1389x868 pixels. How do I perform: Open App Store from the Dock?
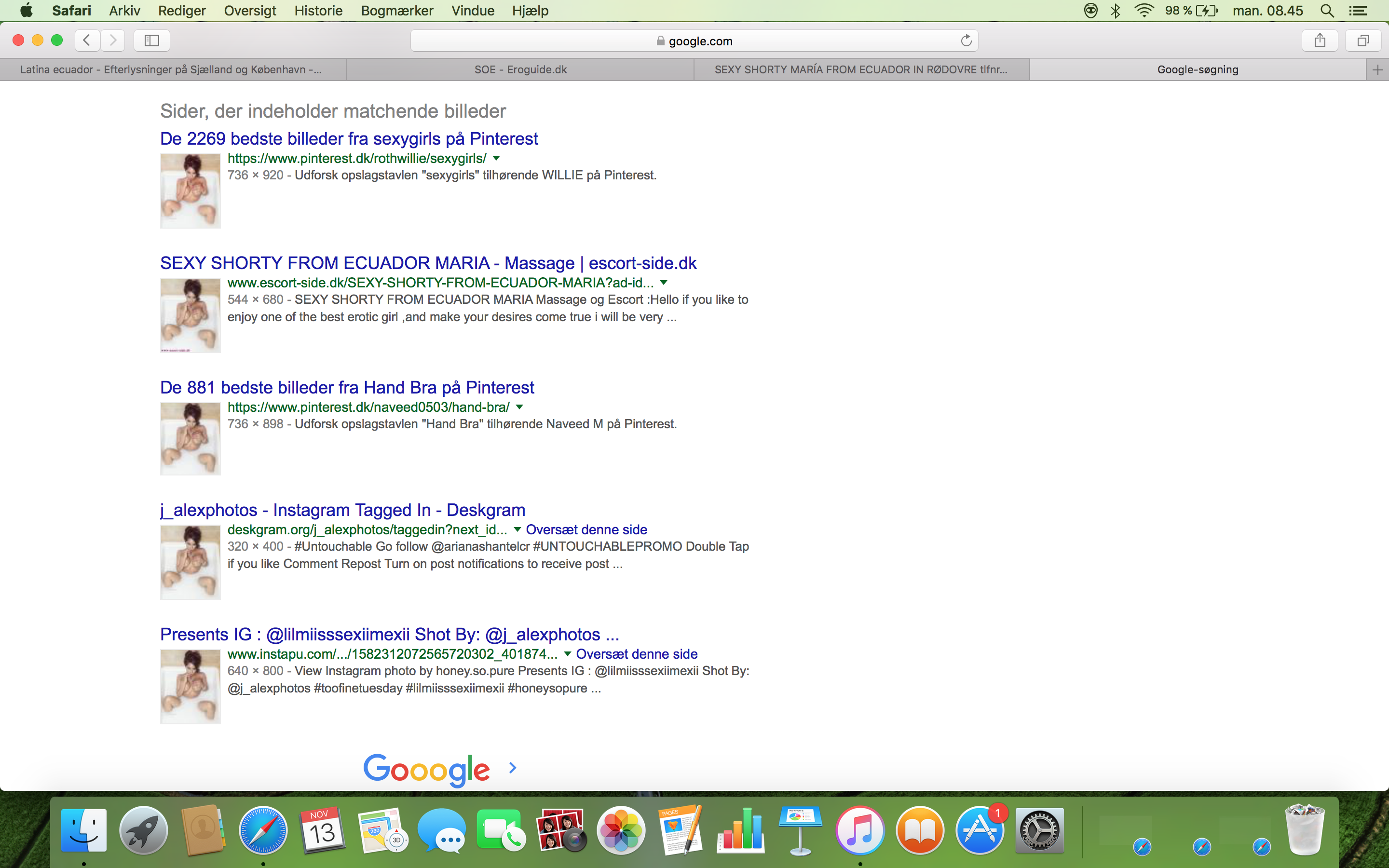tap(979, 830)
